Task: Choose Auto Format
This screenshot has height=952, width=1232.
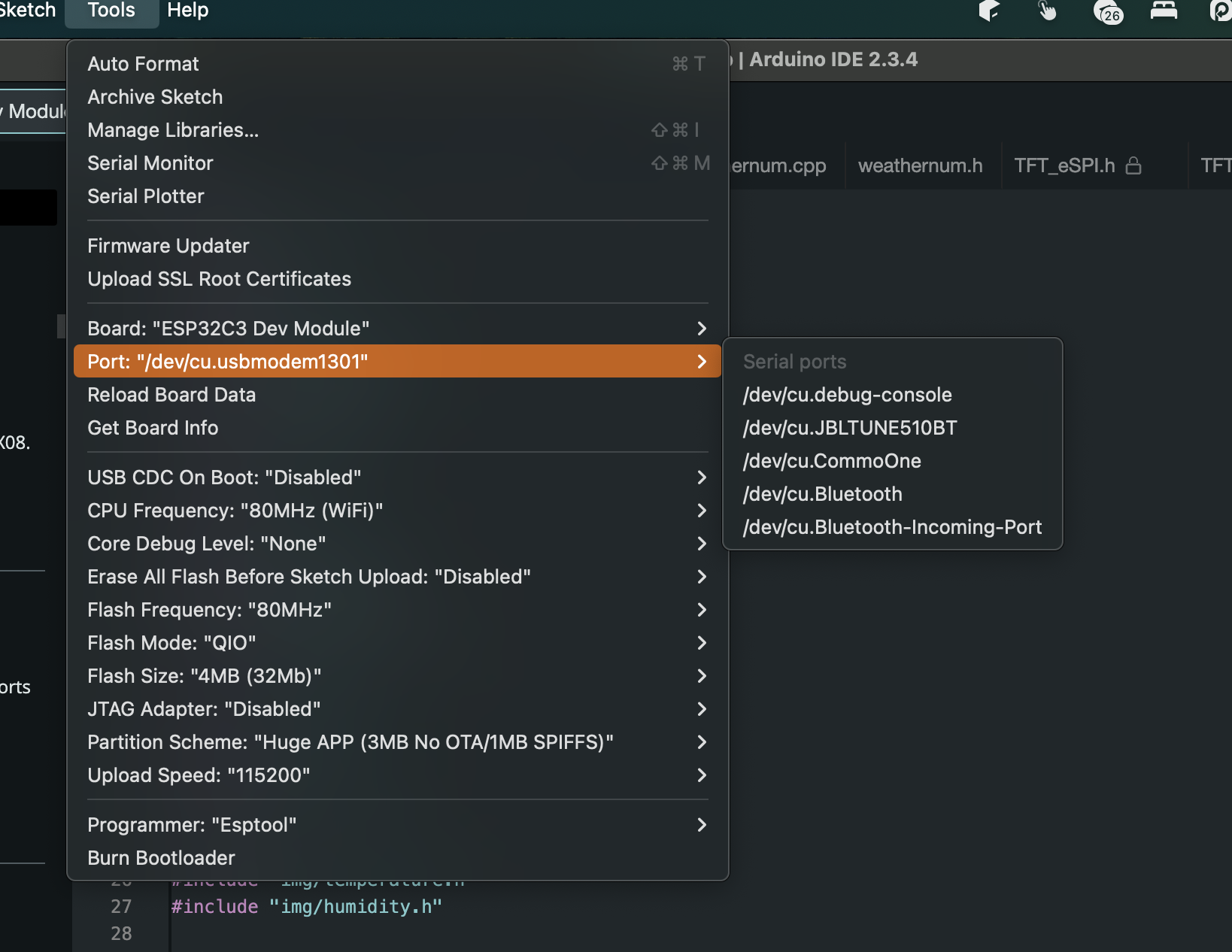Action: click(398, 64)
